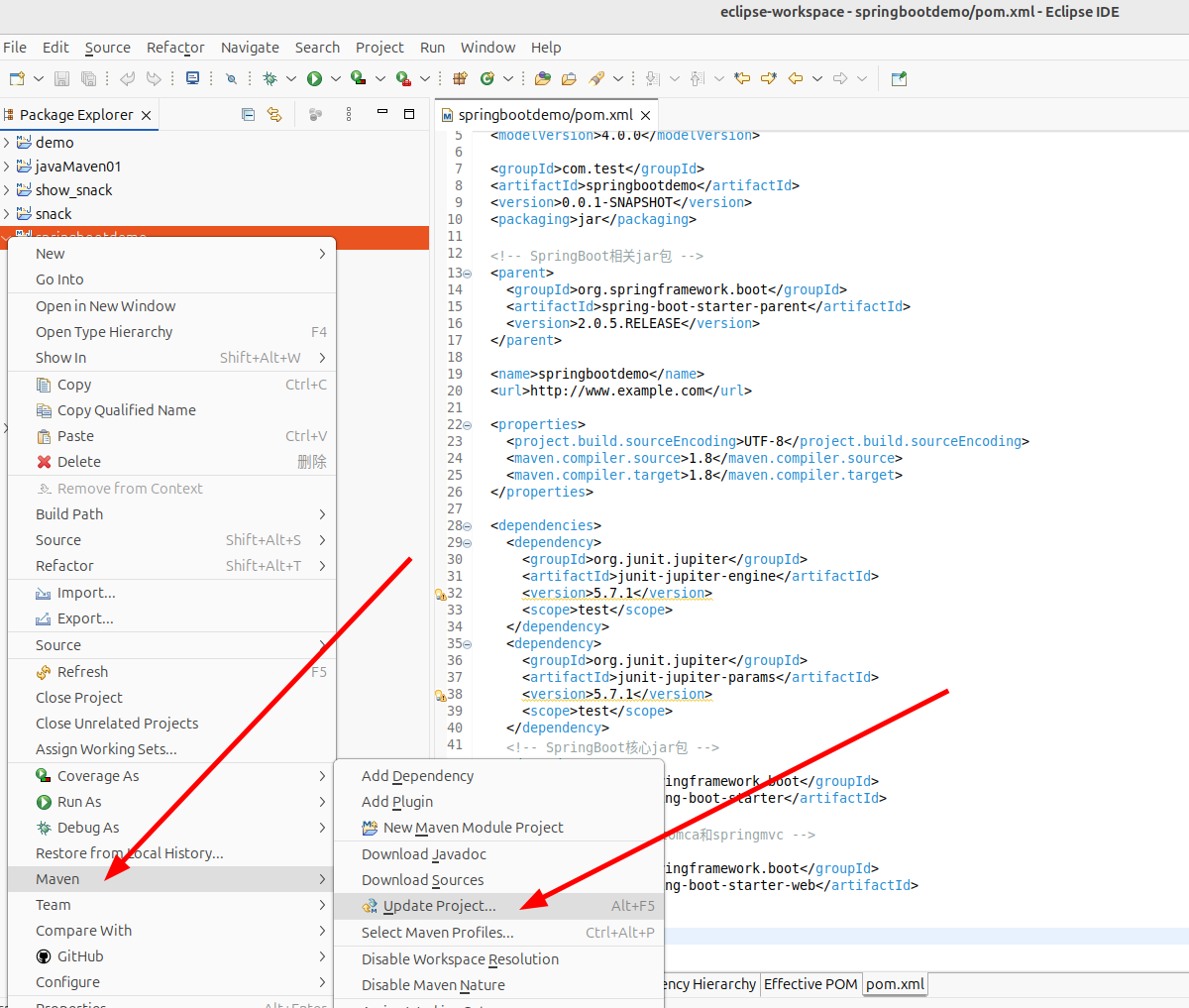Image resolution: width=1189 pixels, height=1008 pixels.
Task: Open the Project menu
Action: [x=379, y=48]
